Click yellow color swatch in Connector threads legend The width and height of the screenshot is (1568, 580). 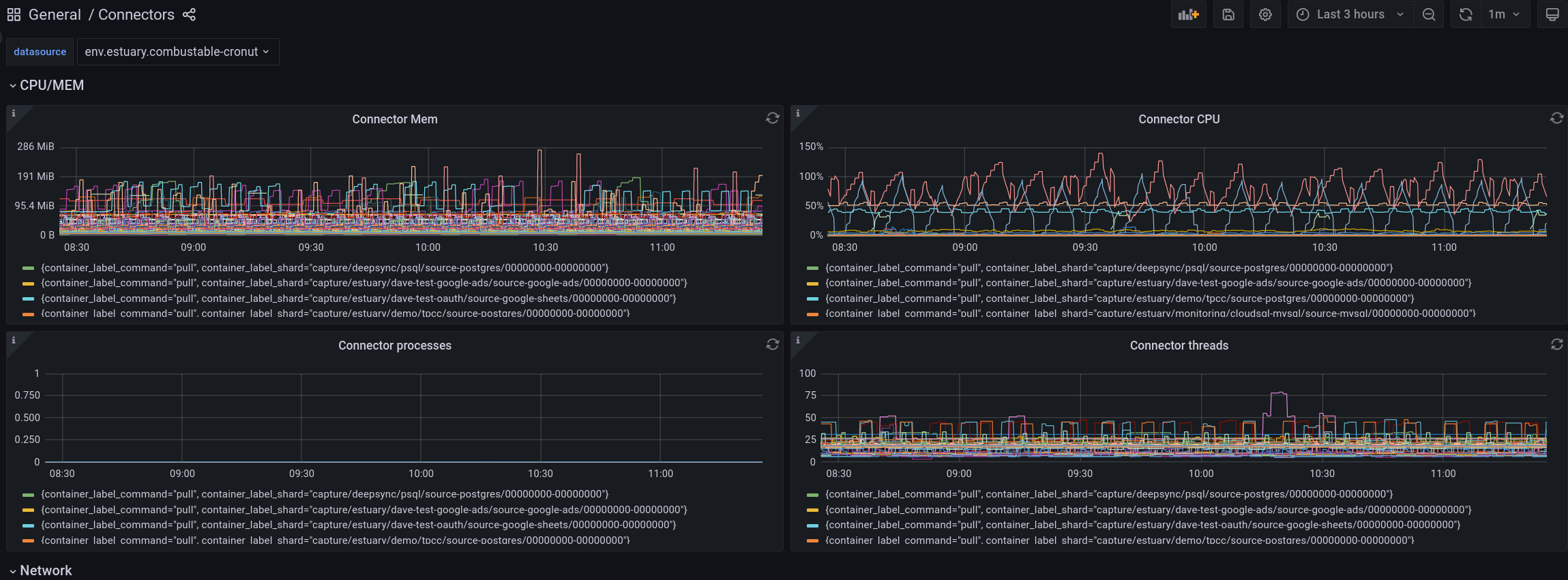coord(812,510)
